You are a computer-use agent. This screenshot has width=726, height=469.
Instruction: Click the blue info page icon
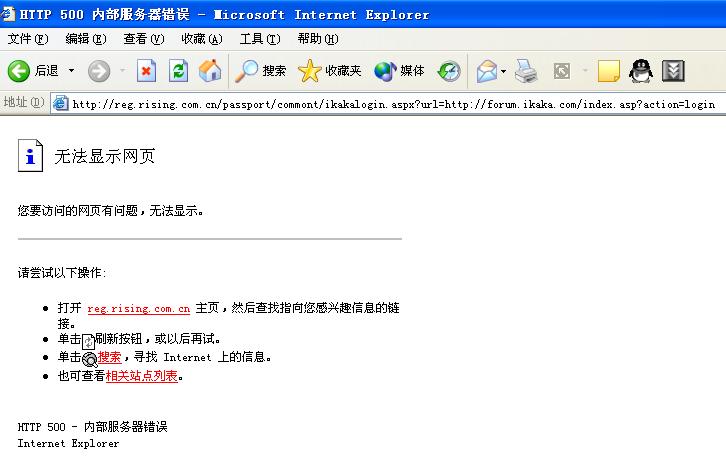[30, 156]
